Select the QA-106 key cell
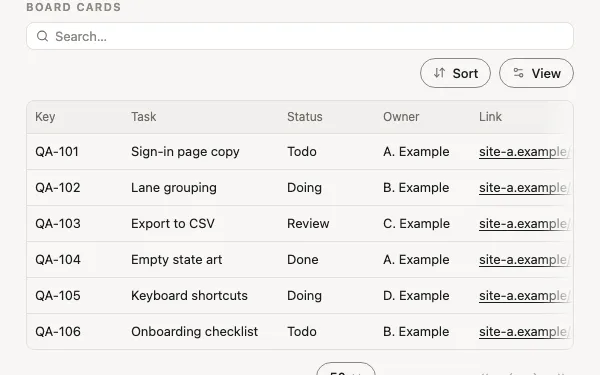Screen dimensions: 600x375 (58, 331)
